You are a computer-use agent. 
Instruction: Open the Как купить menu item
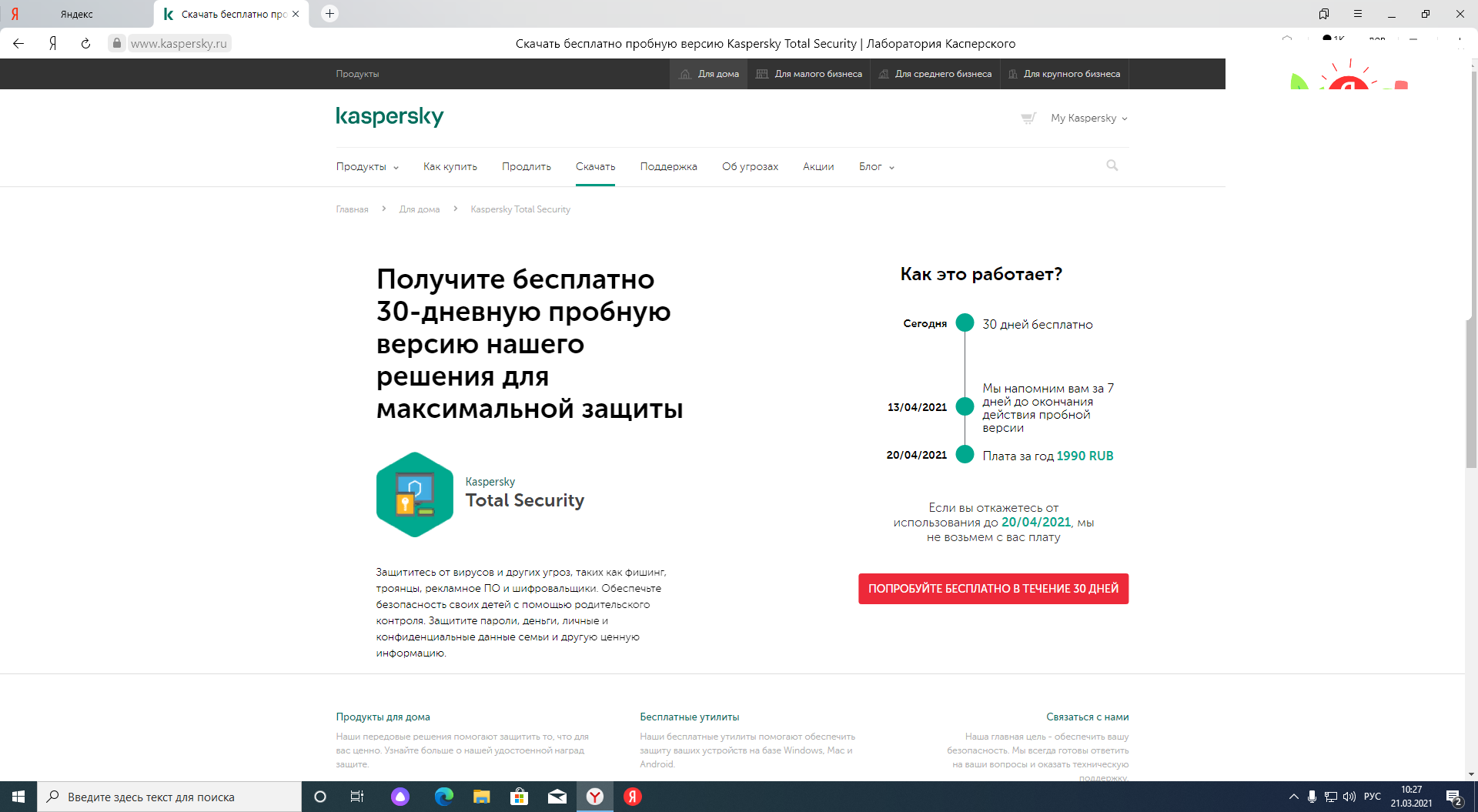pyautogui.click(x=450, y=167)
